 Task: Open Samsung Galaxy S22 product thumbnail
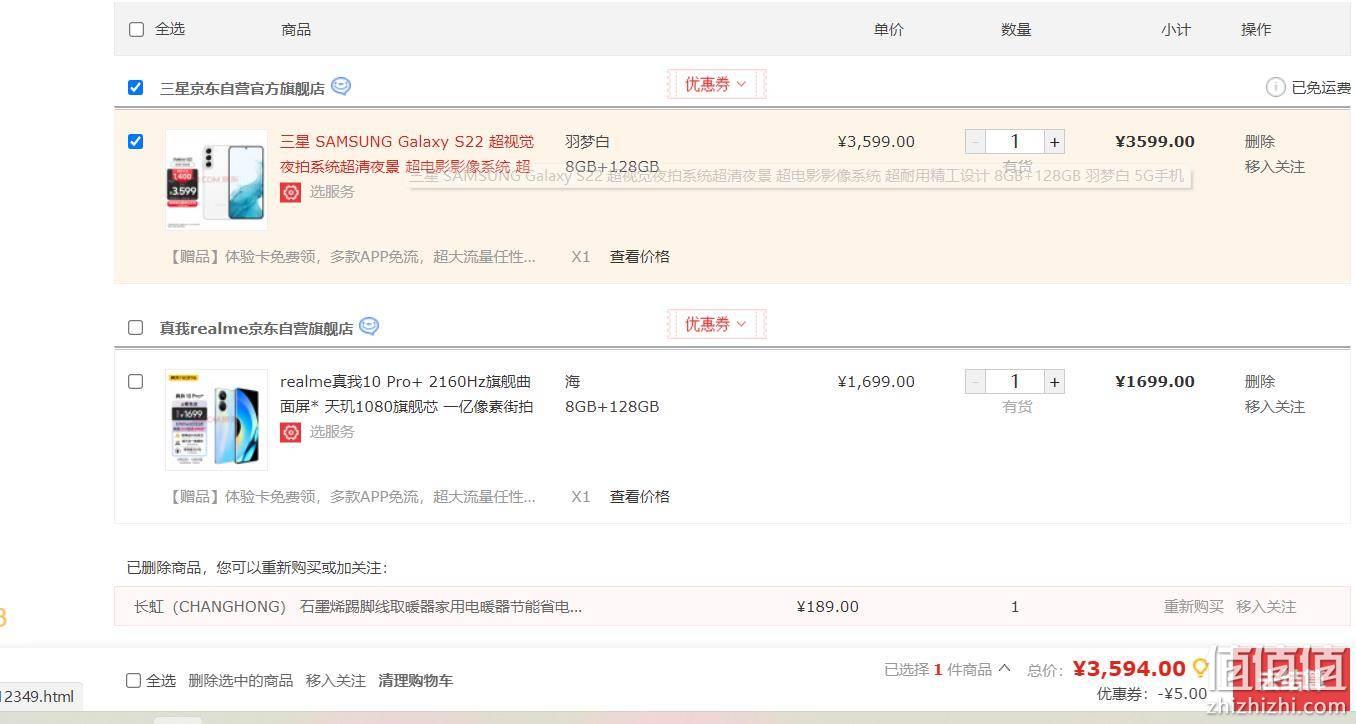click(216, 180)
